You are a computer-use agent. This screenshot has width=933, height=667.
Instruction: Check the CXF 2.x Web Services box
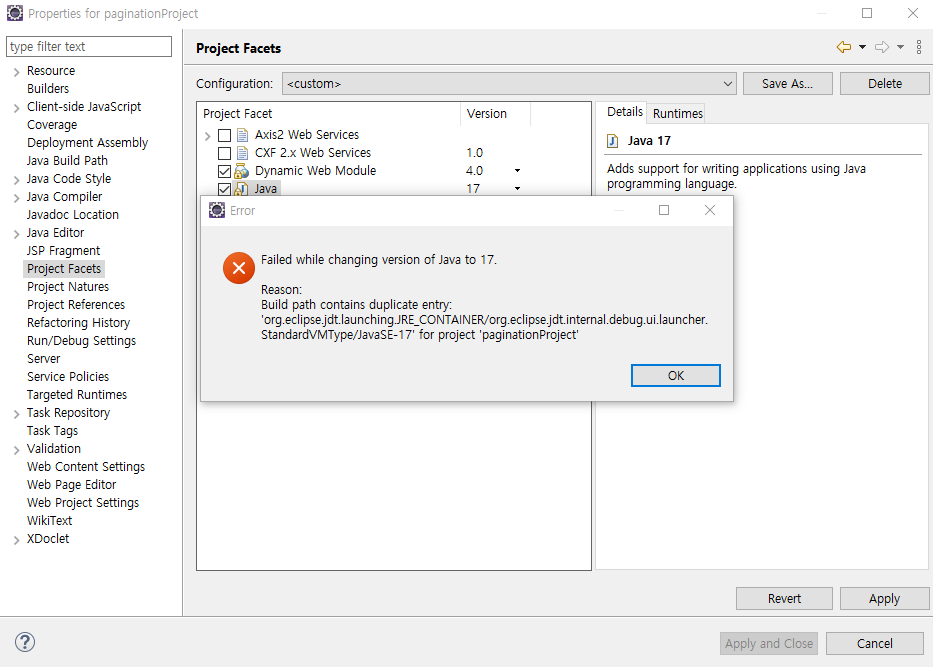coord(224,154)
